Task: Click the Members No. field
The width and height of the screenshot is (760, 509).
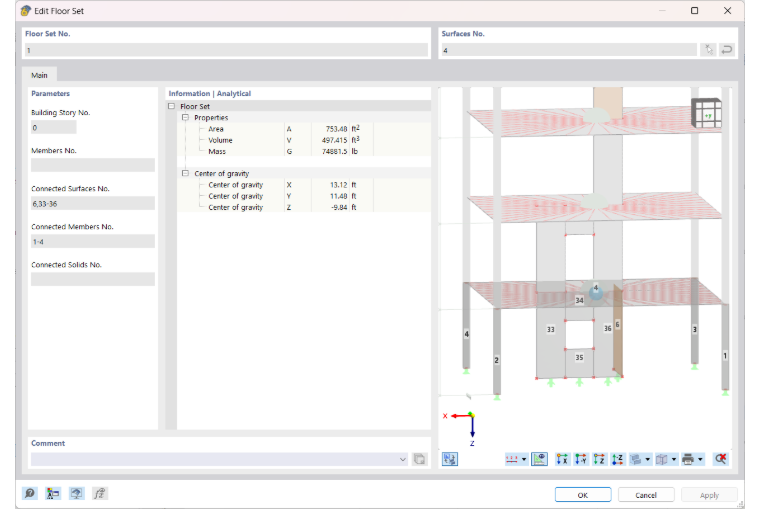Action: 93,165
